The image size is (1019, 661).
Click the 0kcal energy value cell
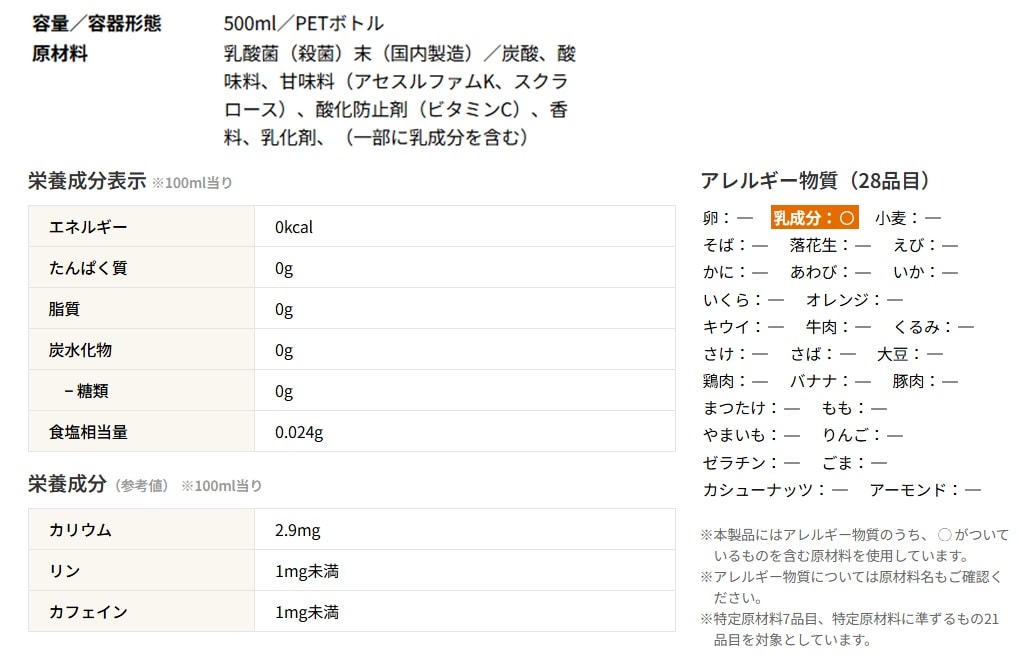click(x=294, y=227)
